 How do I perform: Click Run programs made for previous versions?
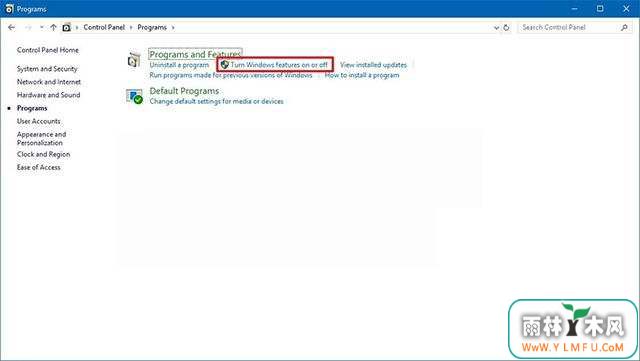[x=231, y=75]
